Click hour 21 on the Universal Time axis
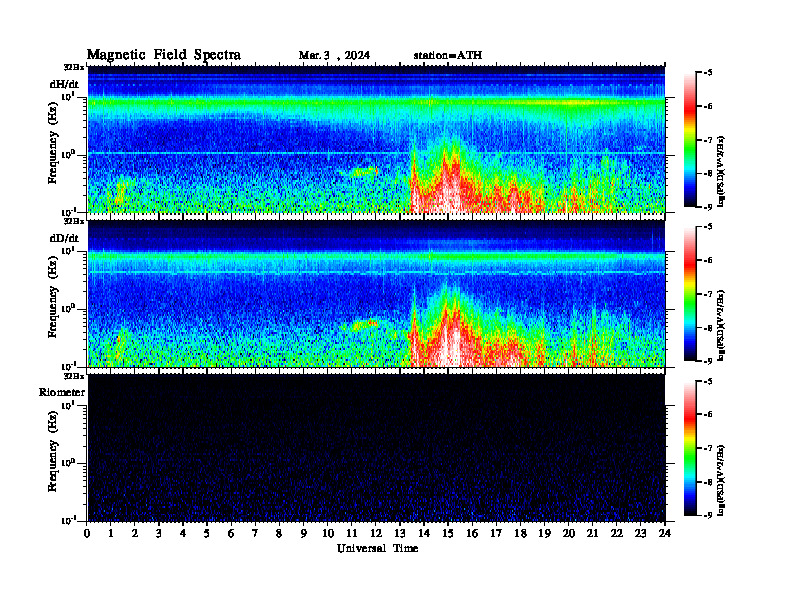Screen dimensions: 792x612 click(x=592, y=533)
